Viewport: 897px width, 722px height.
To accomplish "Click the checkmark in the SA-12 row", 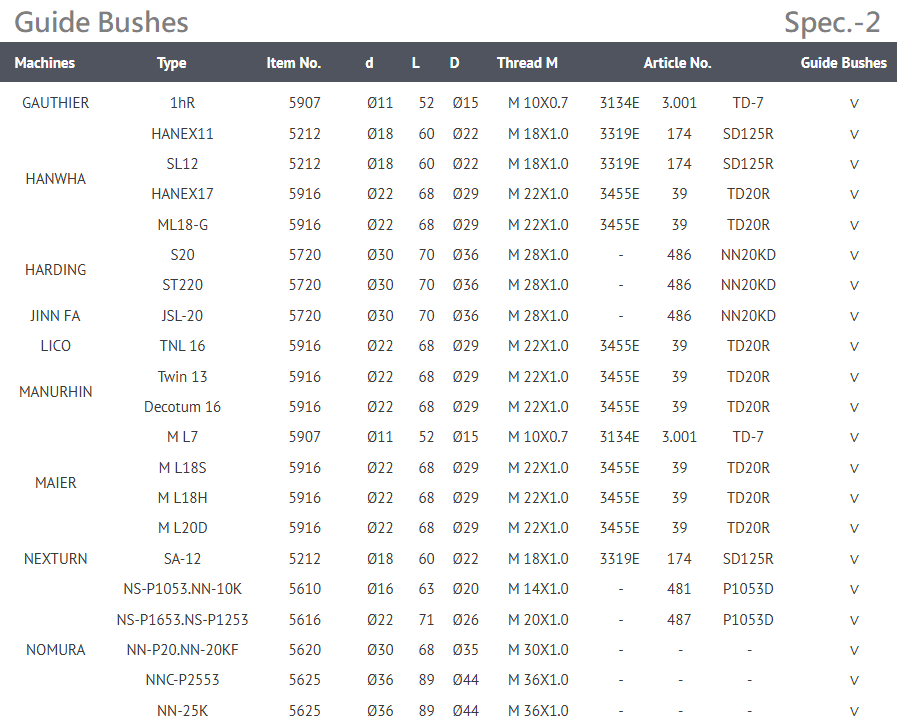I will 854,560.
